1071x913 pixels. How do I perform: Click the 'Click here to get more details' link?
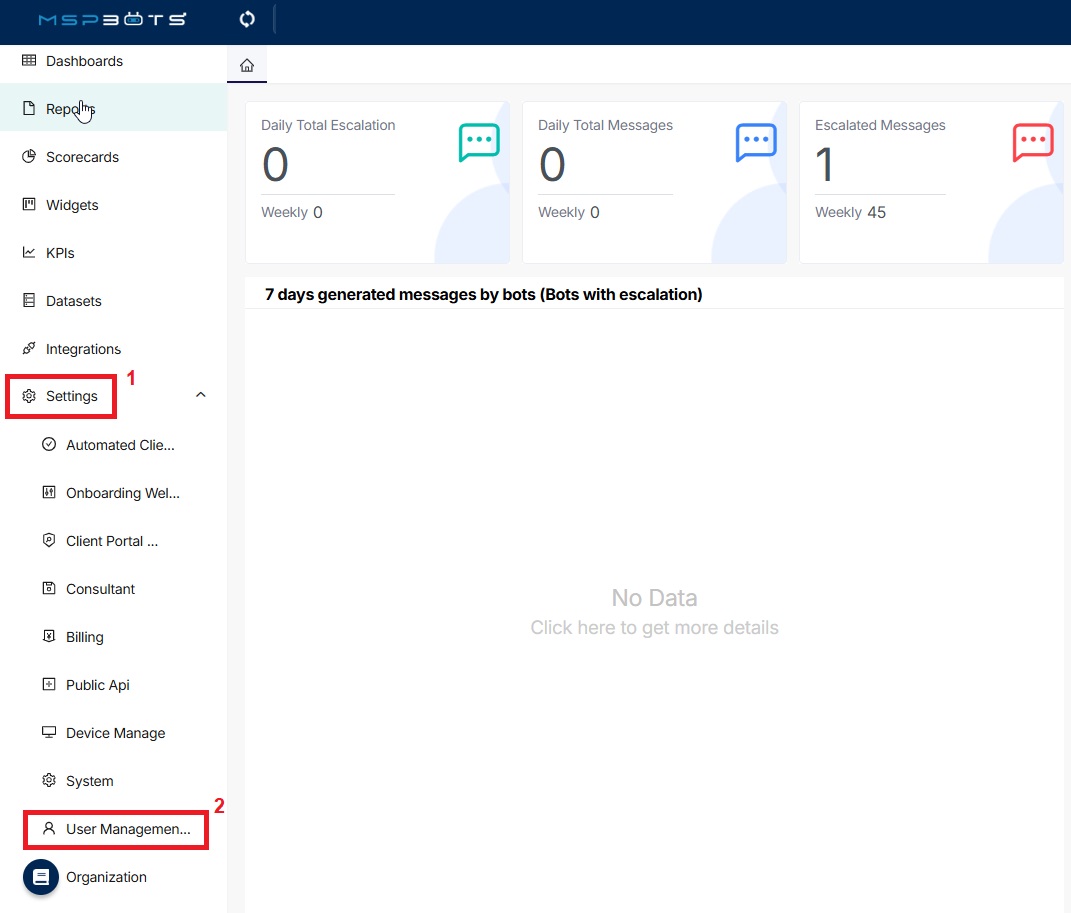point(654,627)
